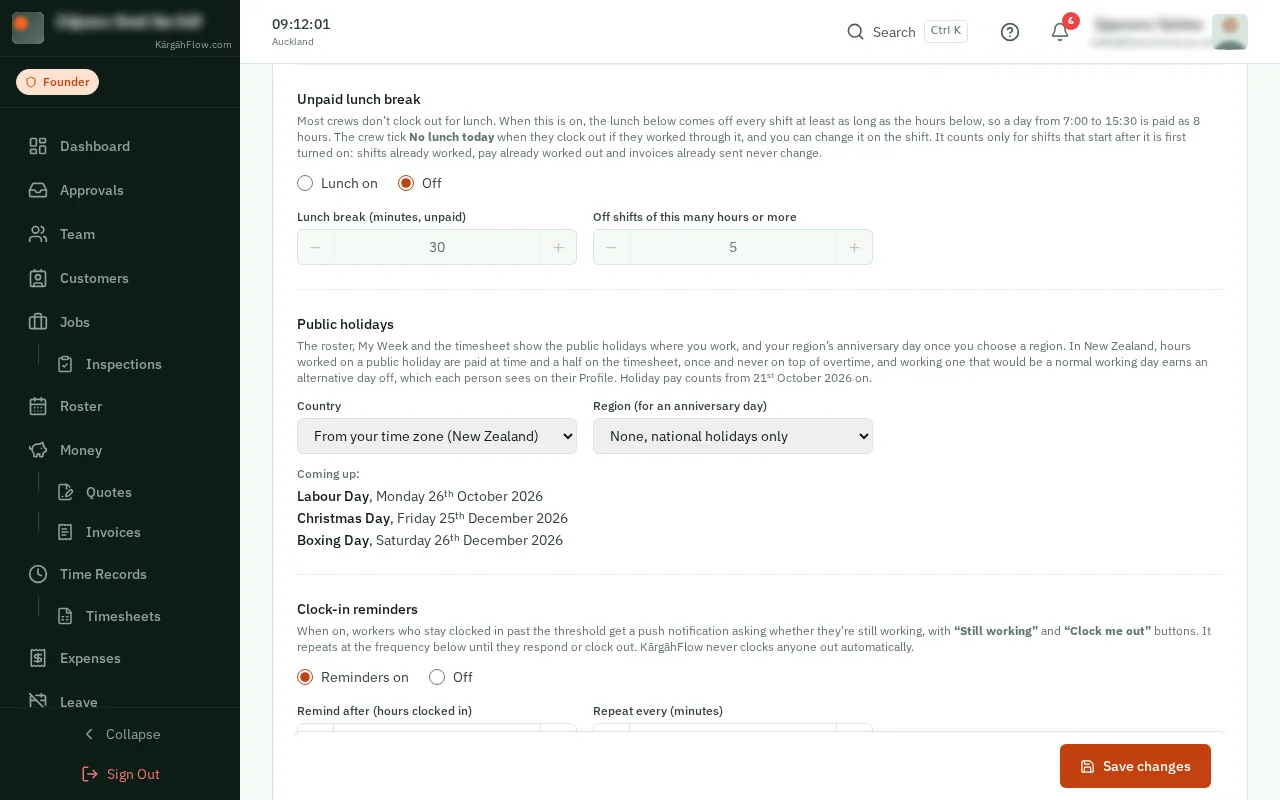Click the Ctrl K shortcut hint
The image size is (1280, 800).
[945, 31]
